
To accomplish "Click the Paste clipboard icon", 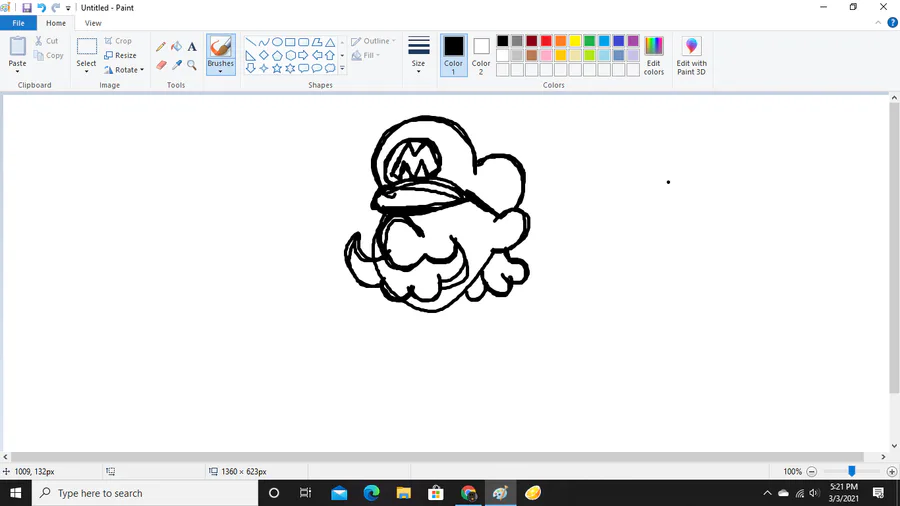I will (x=17, y=46).
